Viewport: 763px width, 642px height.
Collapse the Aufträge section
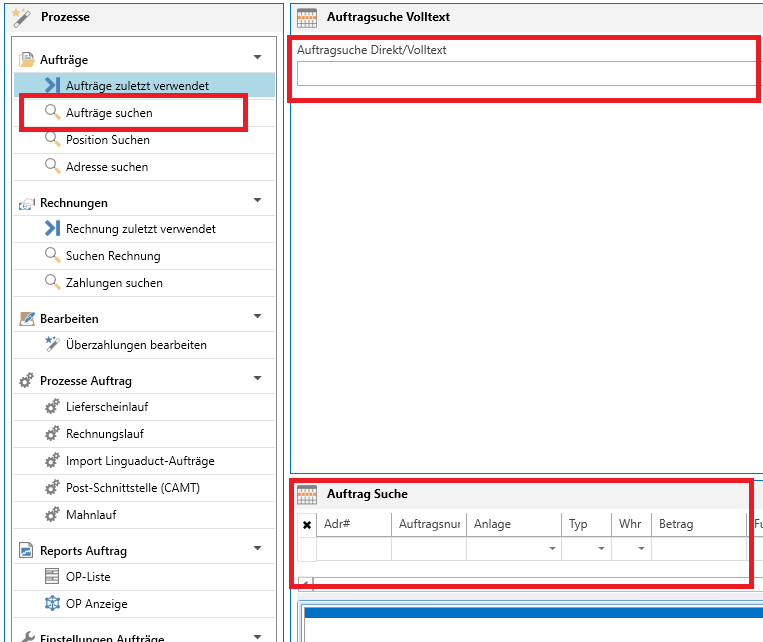(258, 58)
